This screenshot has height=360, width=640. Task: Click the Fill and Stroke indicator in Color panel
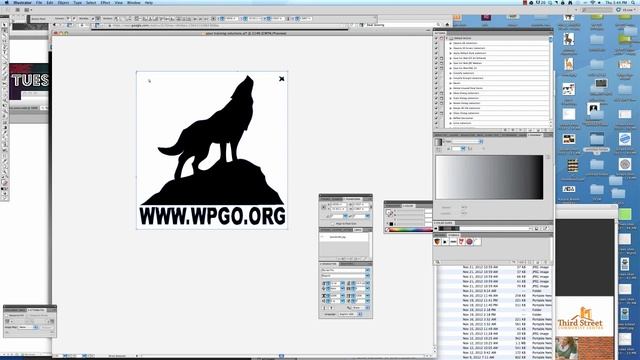pyautogui.click(x=389, y=213)
